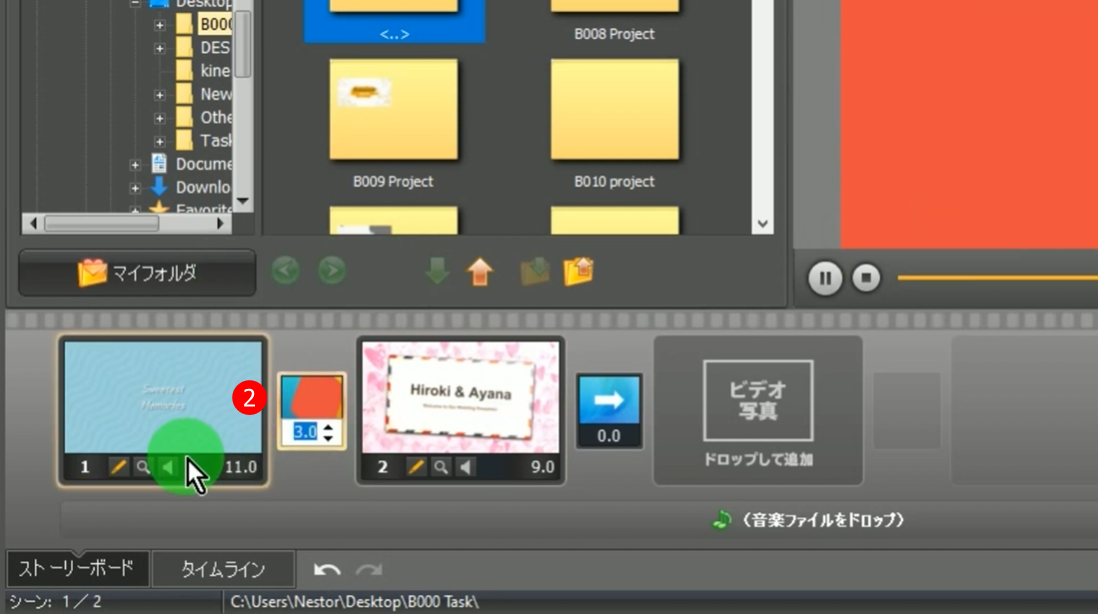Stop the preview playback

point(866,278)
